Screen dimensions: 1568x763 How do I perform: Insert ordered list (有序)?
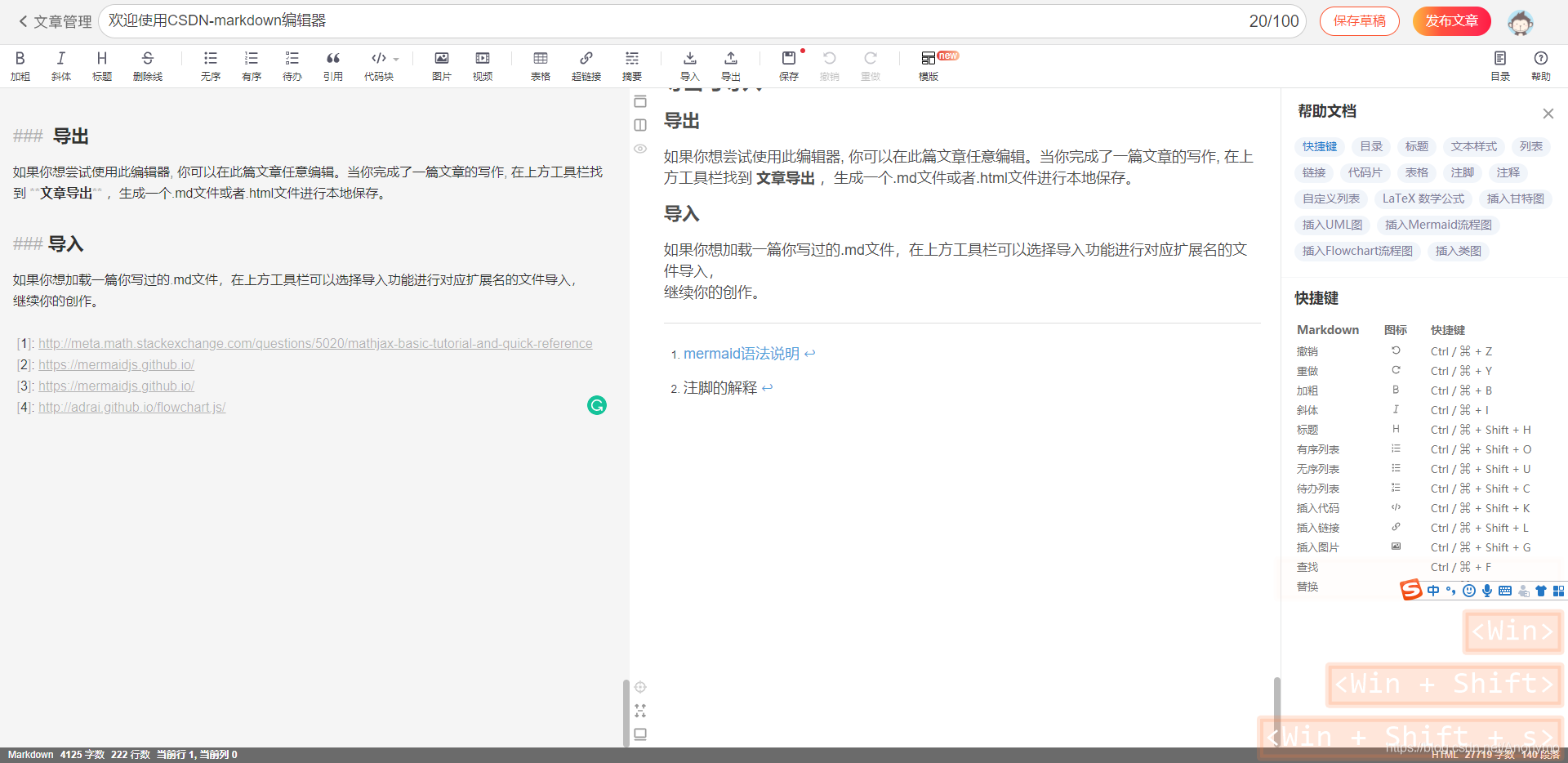point(252,65)
